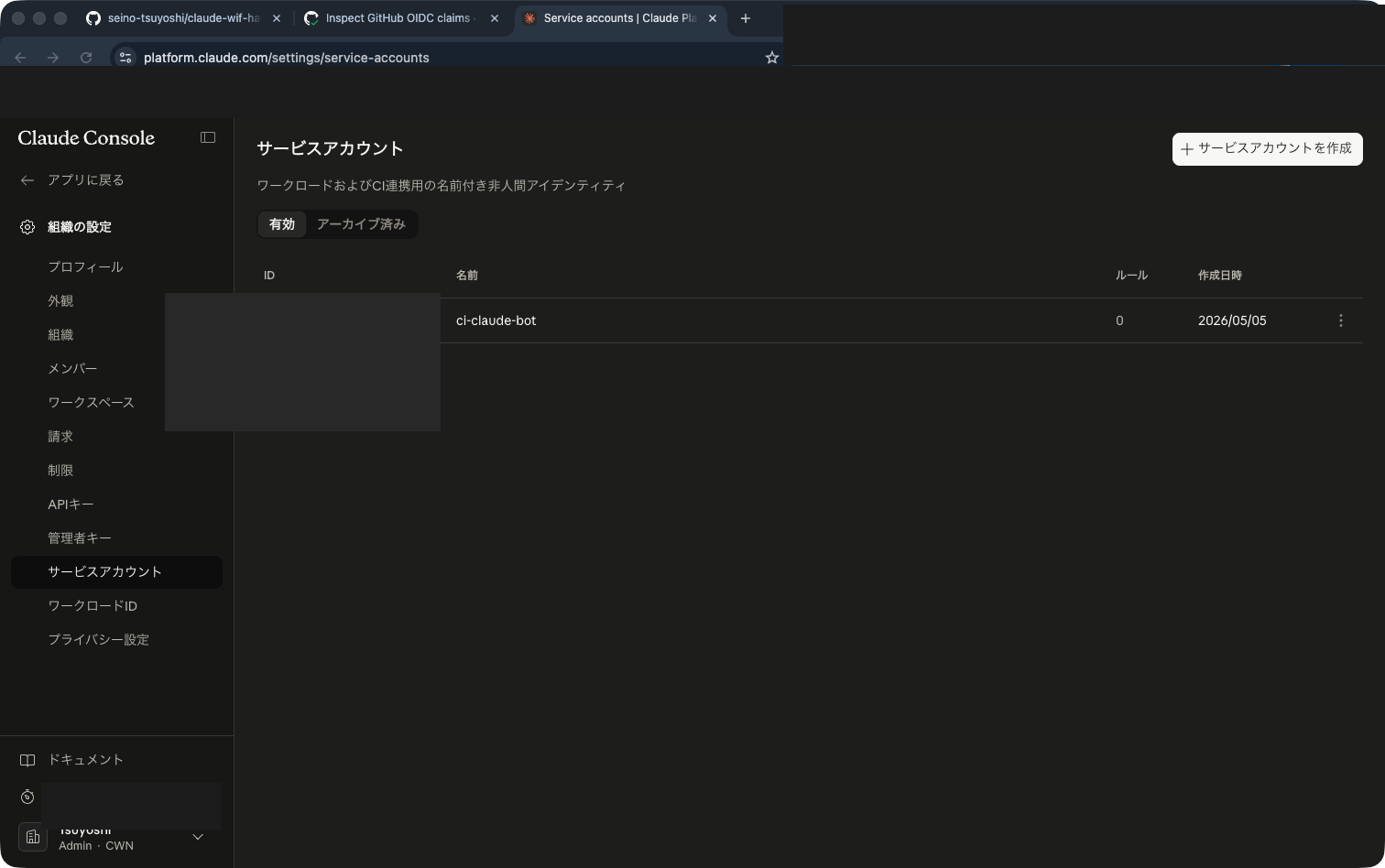
Task: Click the organization building icon at the bottom left
Action: tap(33, 837)
